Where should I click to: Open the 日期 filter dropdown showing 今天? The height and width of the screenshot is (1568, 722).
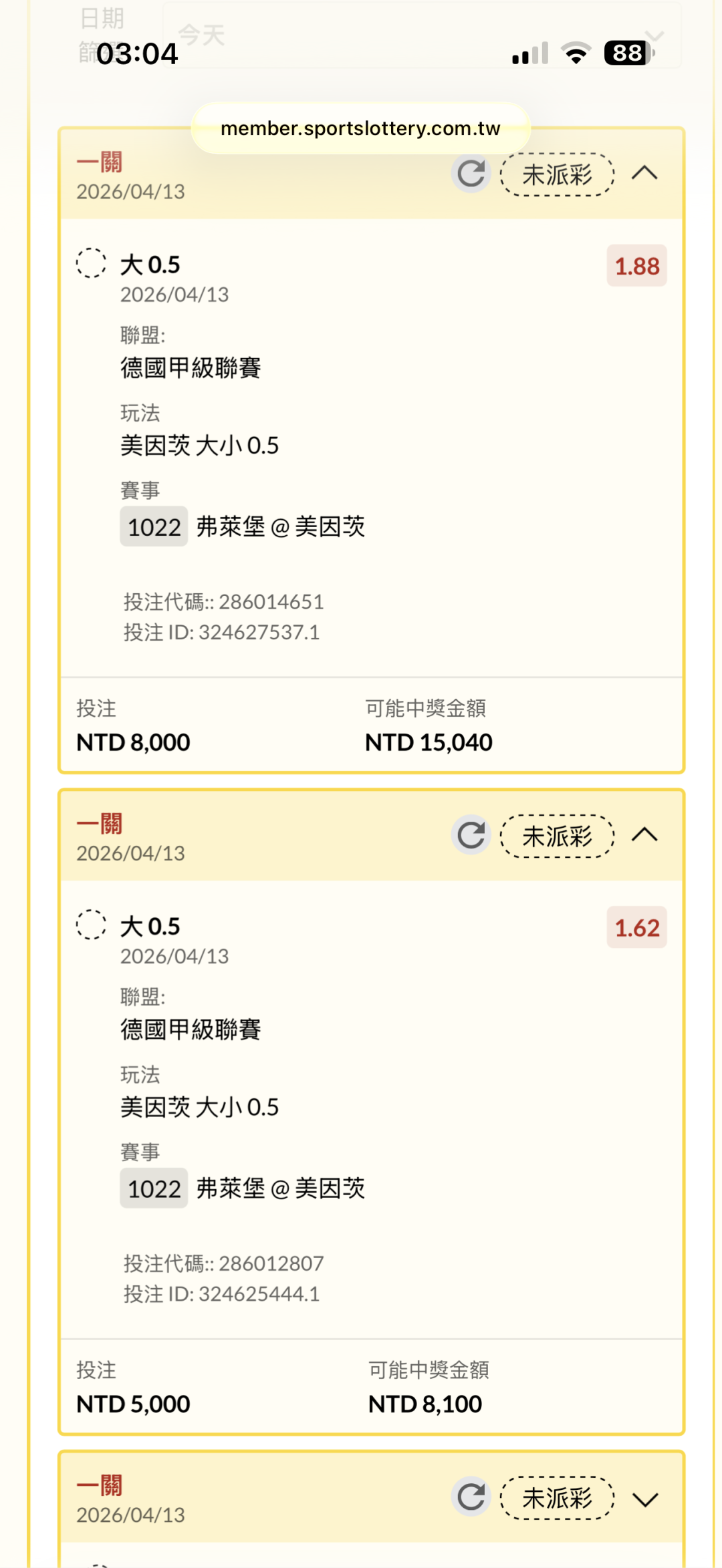tap(421, 35)
